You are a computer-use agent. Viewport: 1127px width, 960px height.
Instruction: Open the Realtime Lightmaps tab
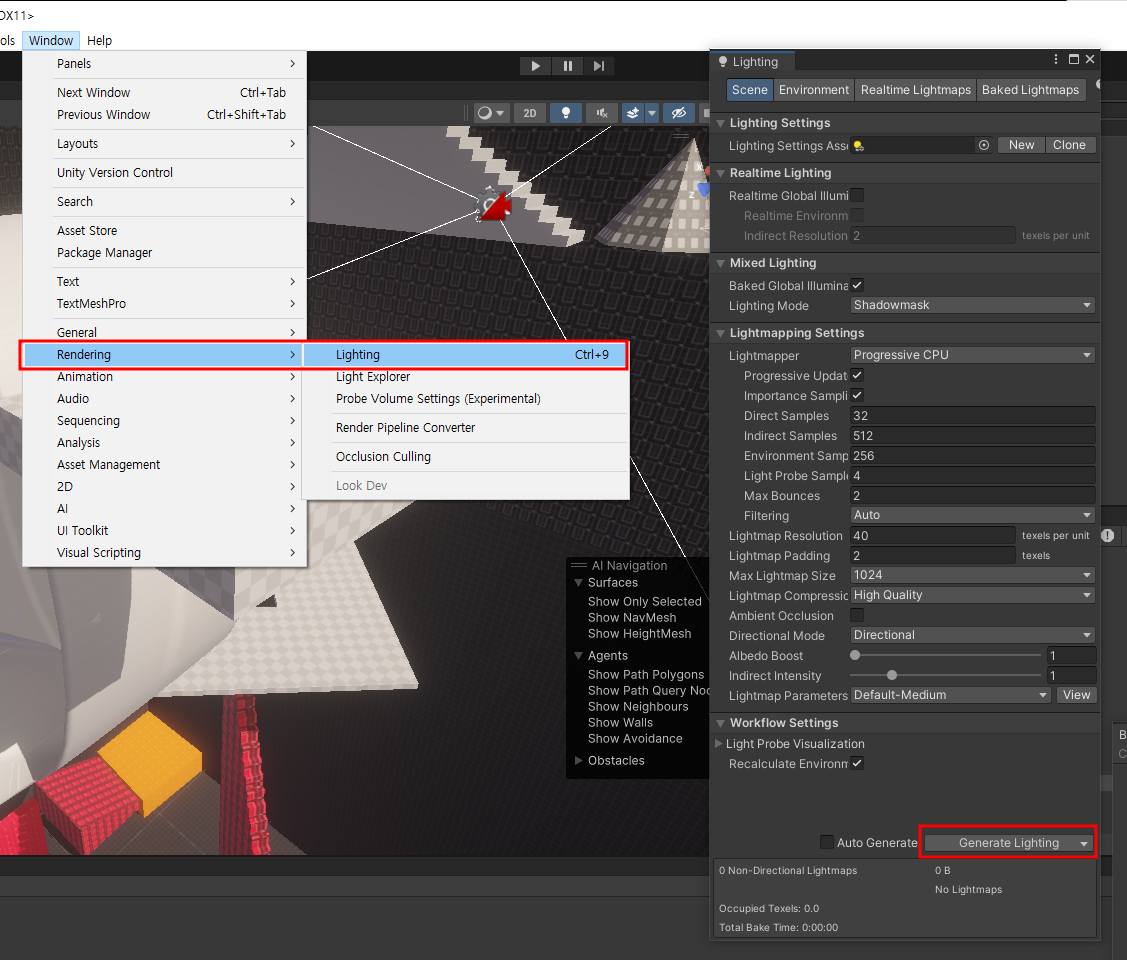pos(916,90)
